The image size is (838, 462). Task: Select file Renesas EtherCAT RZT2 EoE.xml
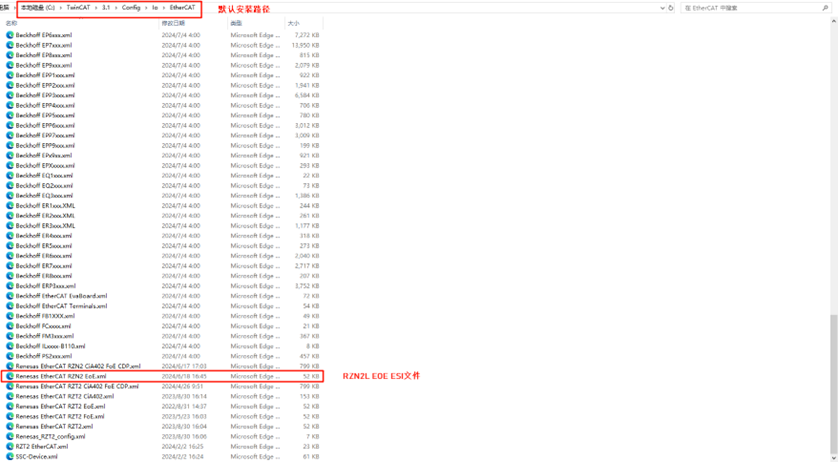[x=60, y=406]
